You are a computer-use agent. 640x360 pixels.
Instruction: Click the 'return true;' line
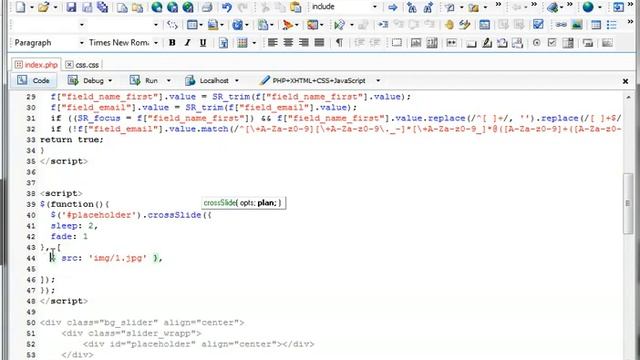pyautogui.click(x=72, y=140)
